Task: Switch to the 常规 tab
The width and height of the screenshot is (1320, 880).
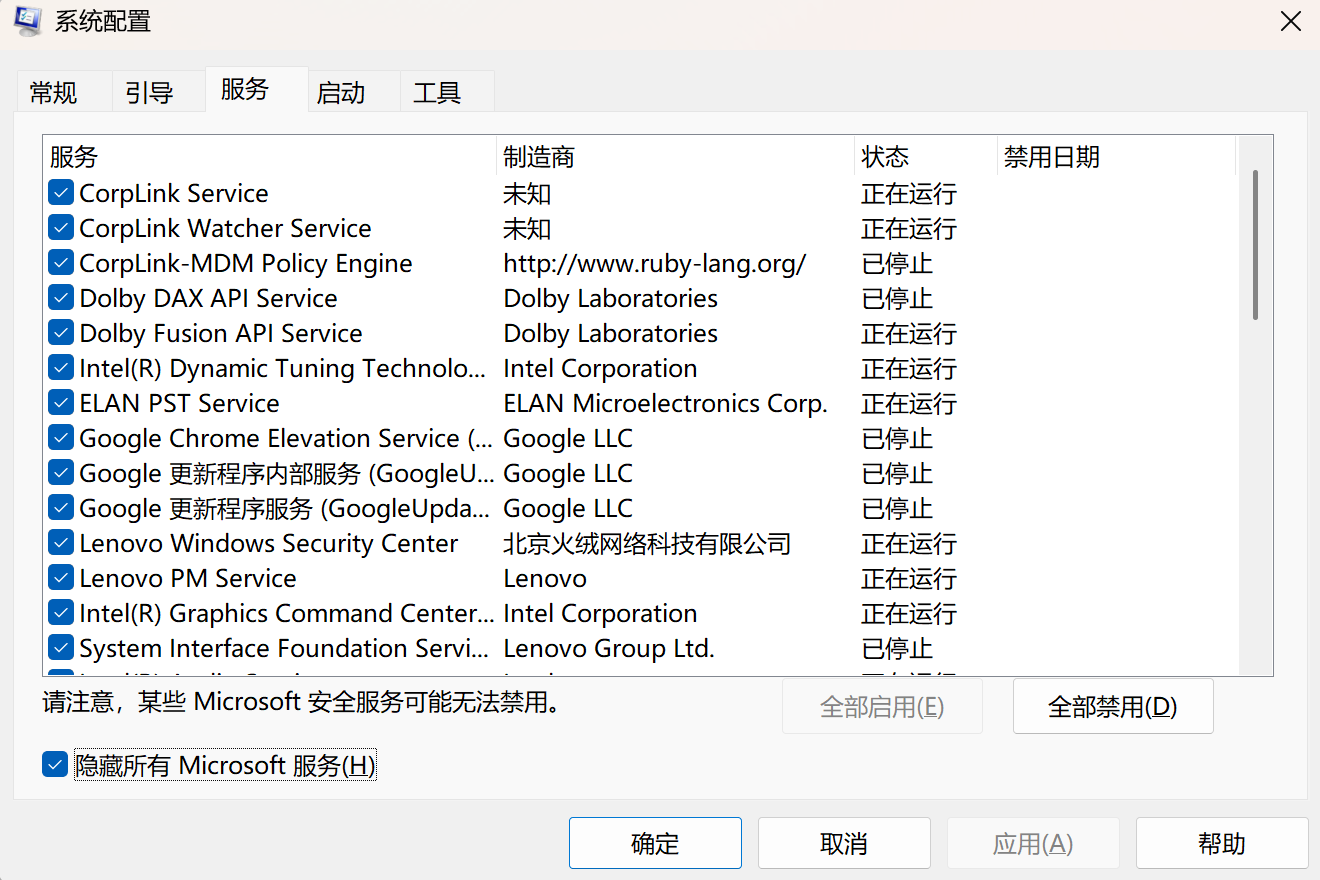Action: coord(53,93)
